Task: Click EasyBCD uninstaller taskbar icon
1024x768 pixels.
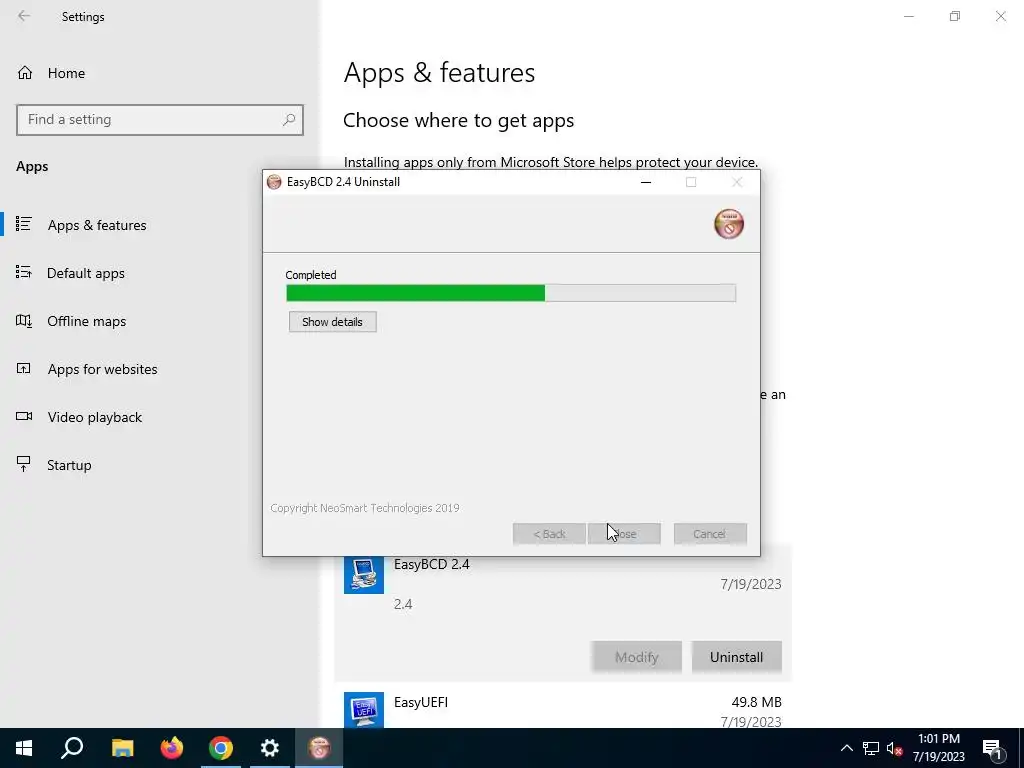Action: point(319,748)
